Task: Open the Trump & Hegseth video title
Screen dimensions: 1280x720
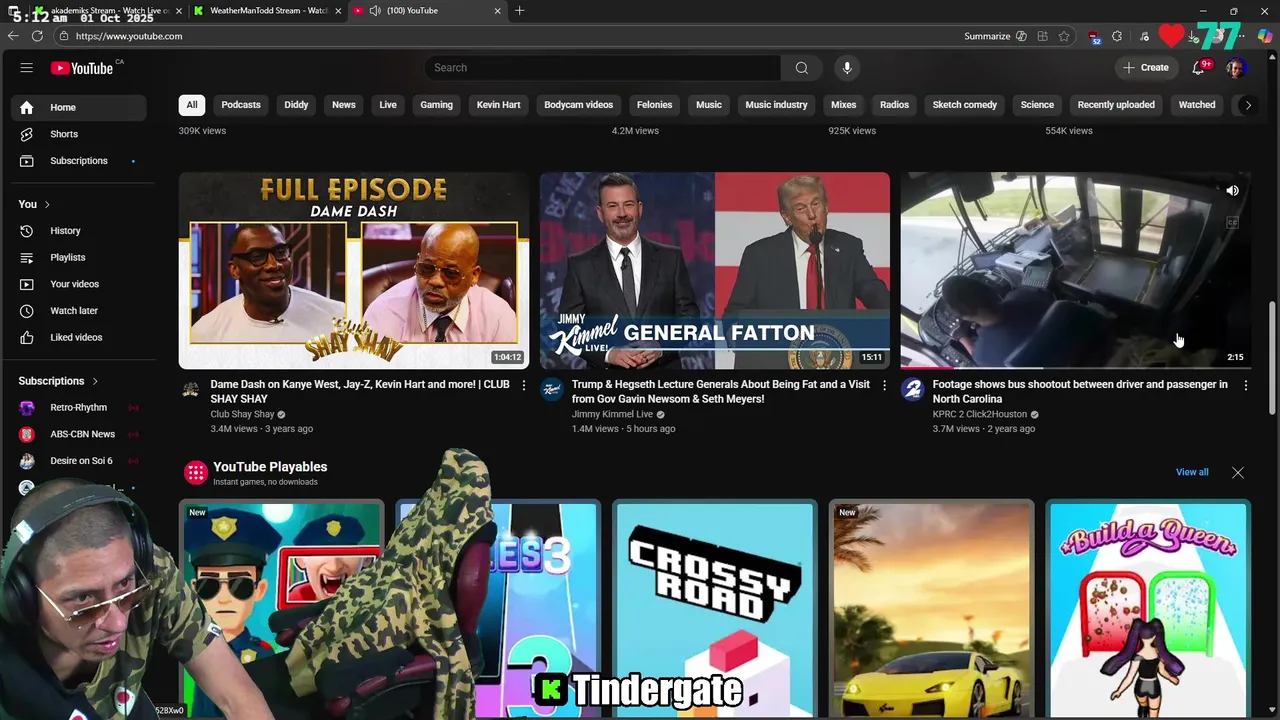Action: click(721, 392)
